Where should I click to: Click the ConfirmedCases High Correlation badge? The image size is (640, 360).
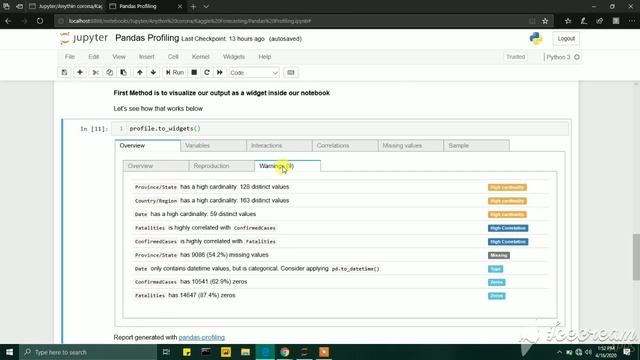click(x=508, y=242)
